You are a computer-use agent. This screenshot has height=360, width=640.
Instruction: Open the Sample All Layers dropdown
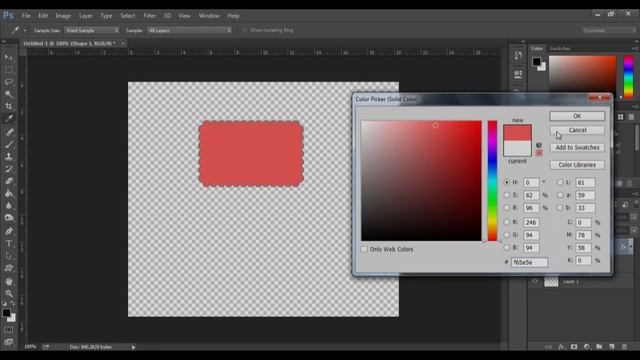point(189,30)
